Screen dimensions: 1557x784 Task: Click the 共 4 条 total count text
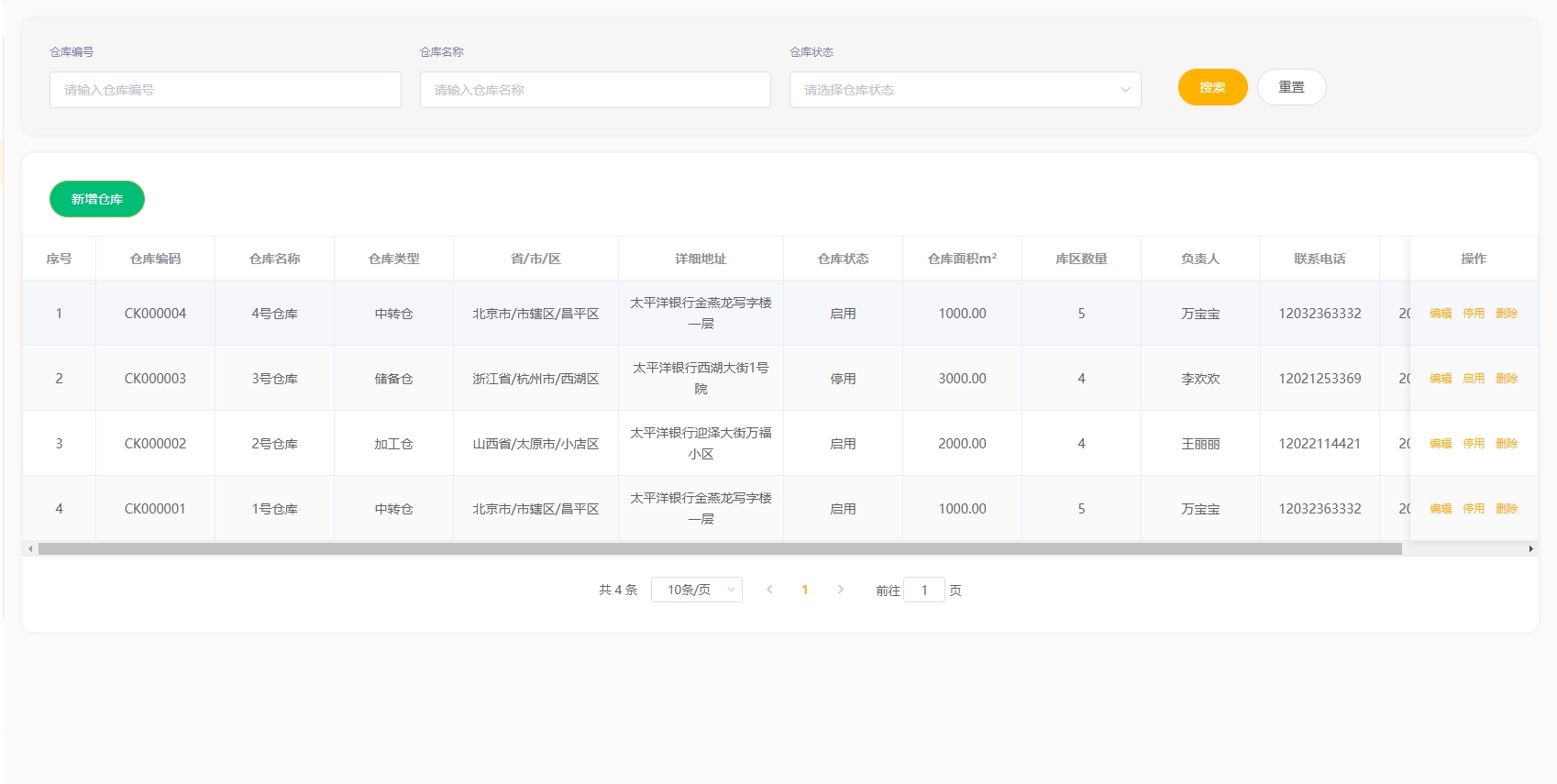click(618, 590)
